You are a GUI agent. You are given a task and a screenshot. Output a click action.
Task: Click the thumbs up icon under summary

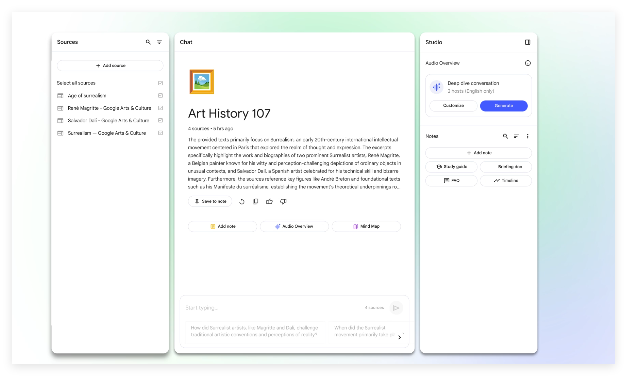pyautogui.click(x=269, y=202)
